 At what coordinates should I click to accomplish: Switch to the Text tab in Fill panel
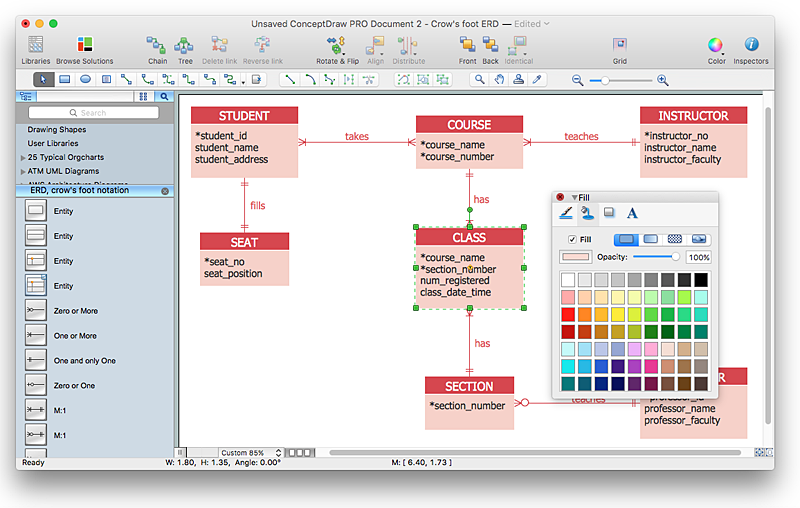(632, 213)
